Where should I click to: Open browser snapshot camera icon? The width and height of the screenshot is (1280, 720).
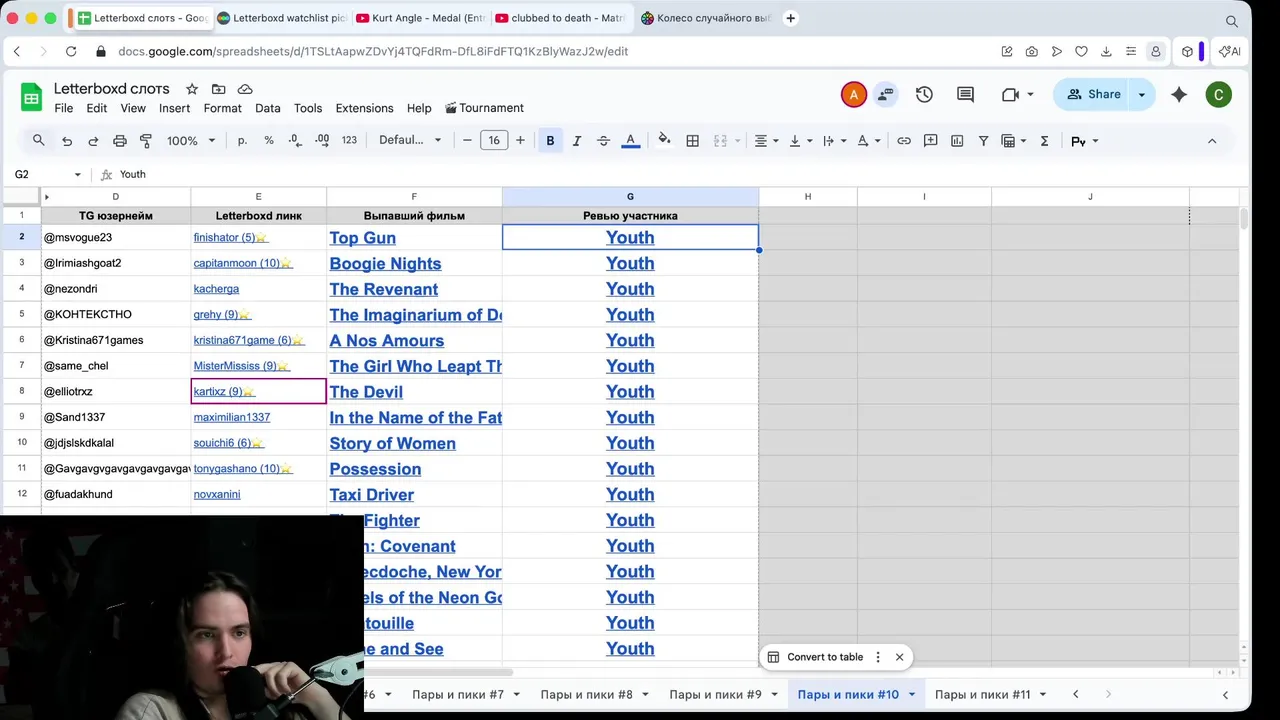(x=1031, y=51)
